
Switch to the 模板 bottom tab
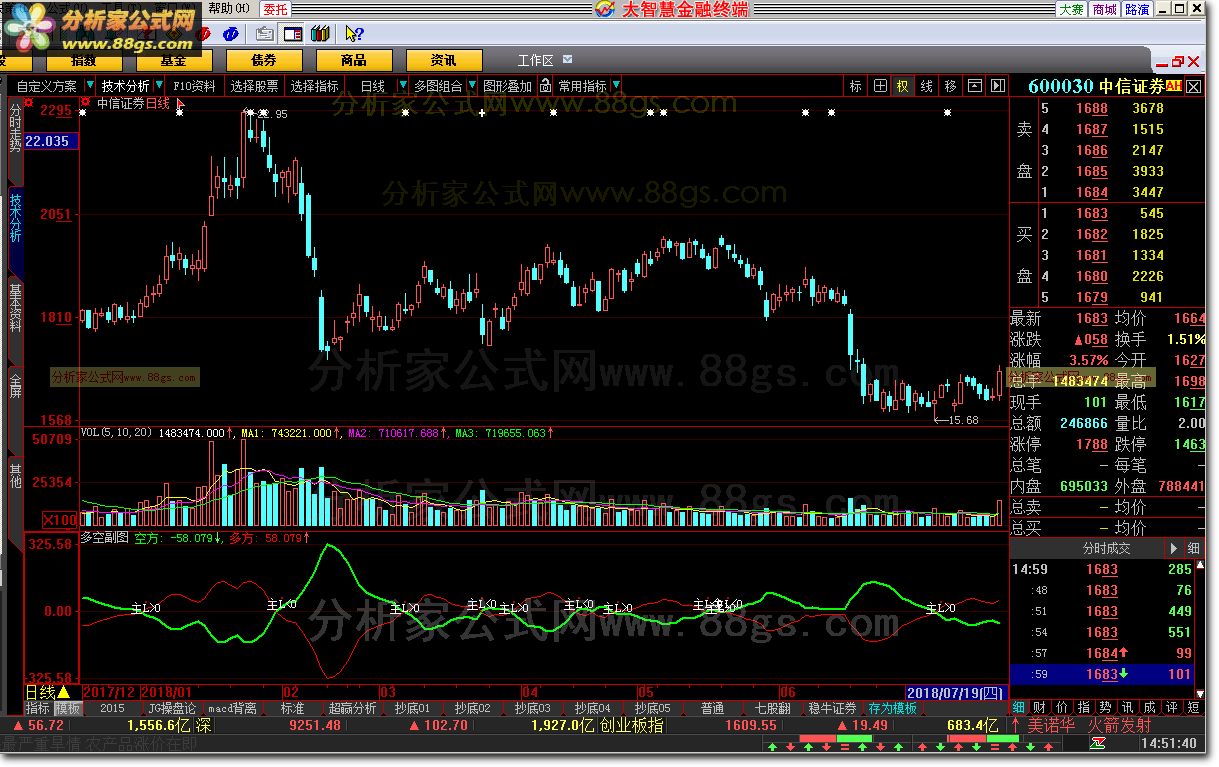click(67, 708)
